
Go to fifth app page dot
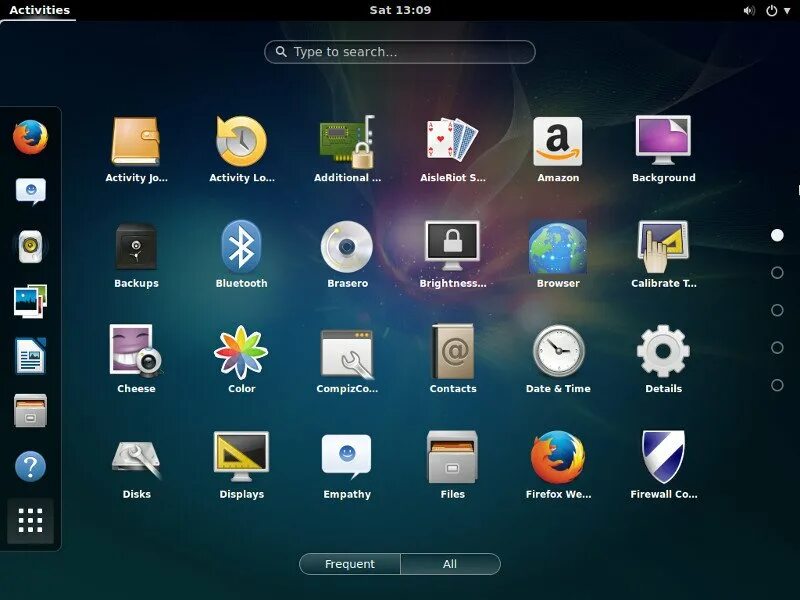pyautogui.click(x=777, y=385)
